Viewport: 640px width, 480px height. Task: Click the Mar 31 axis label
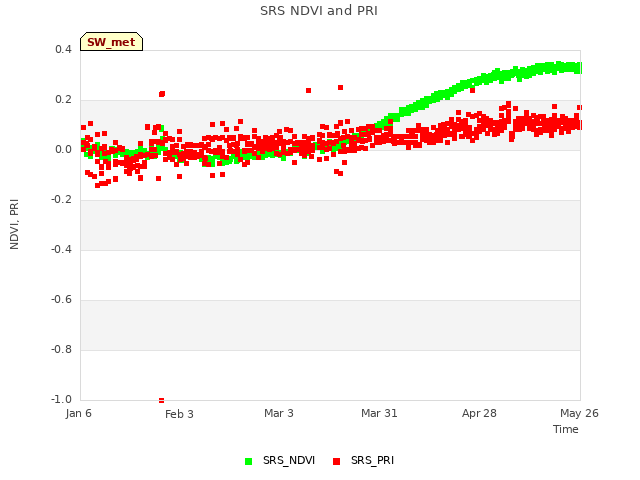pos(379,413)
